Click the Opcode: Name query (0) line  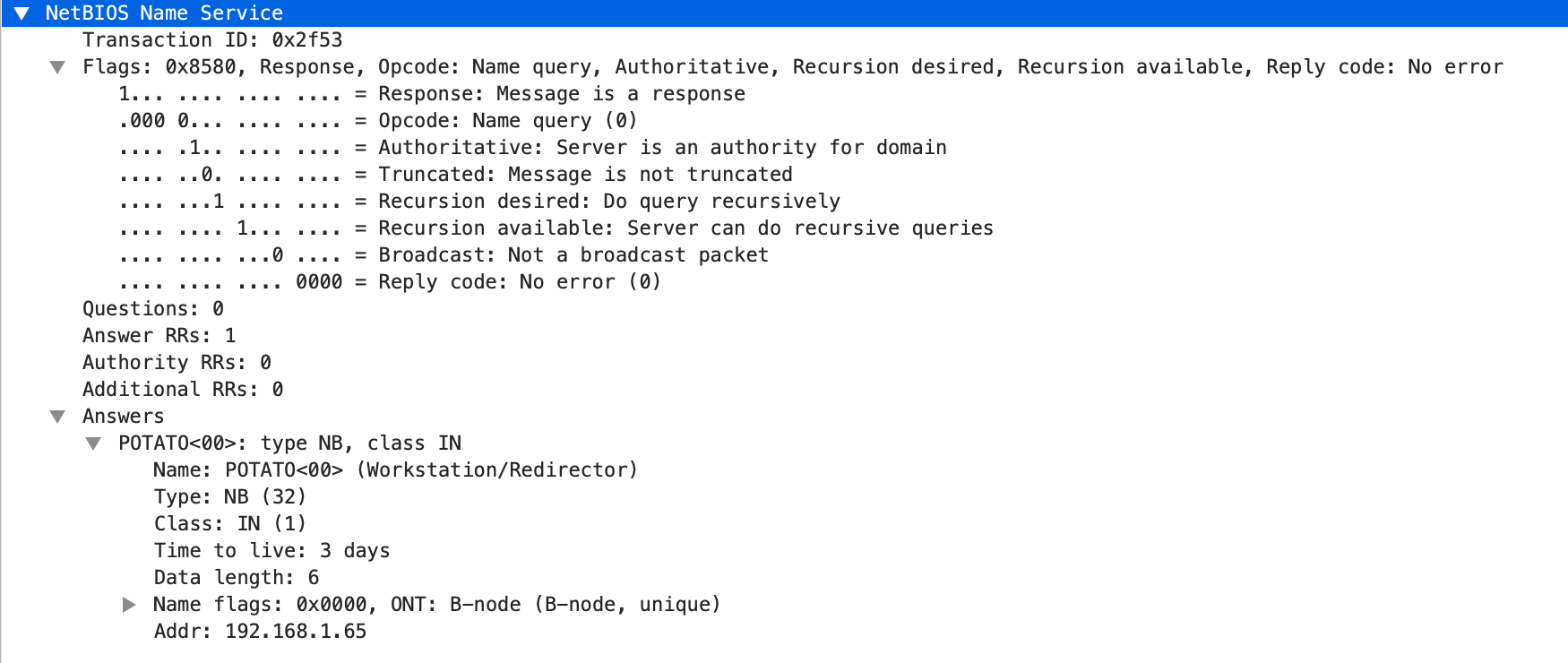[x=377, y=121]
